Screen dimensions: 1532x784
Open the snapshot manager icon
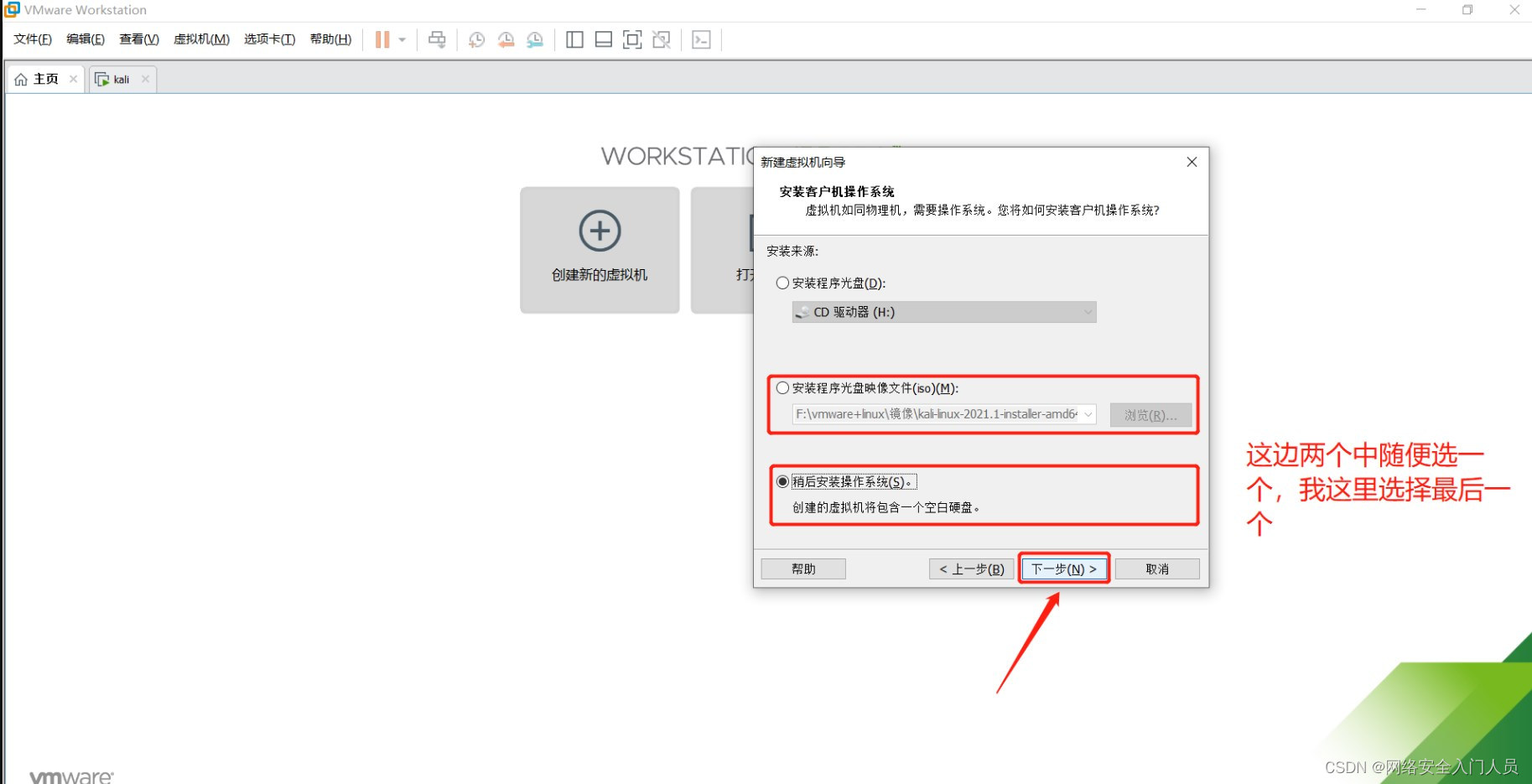coord(535,39)
